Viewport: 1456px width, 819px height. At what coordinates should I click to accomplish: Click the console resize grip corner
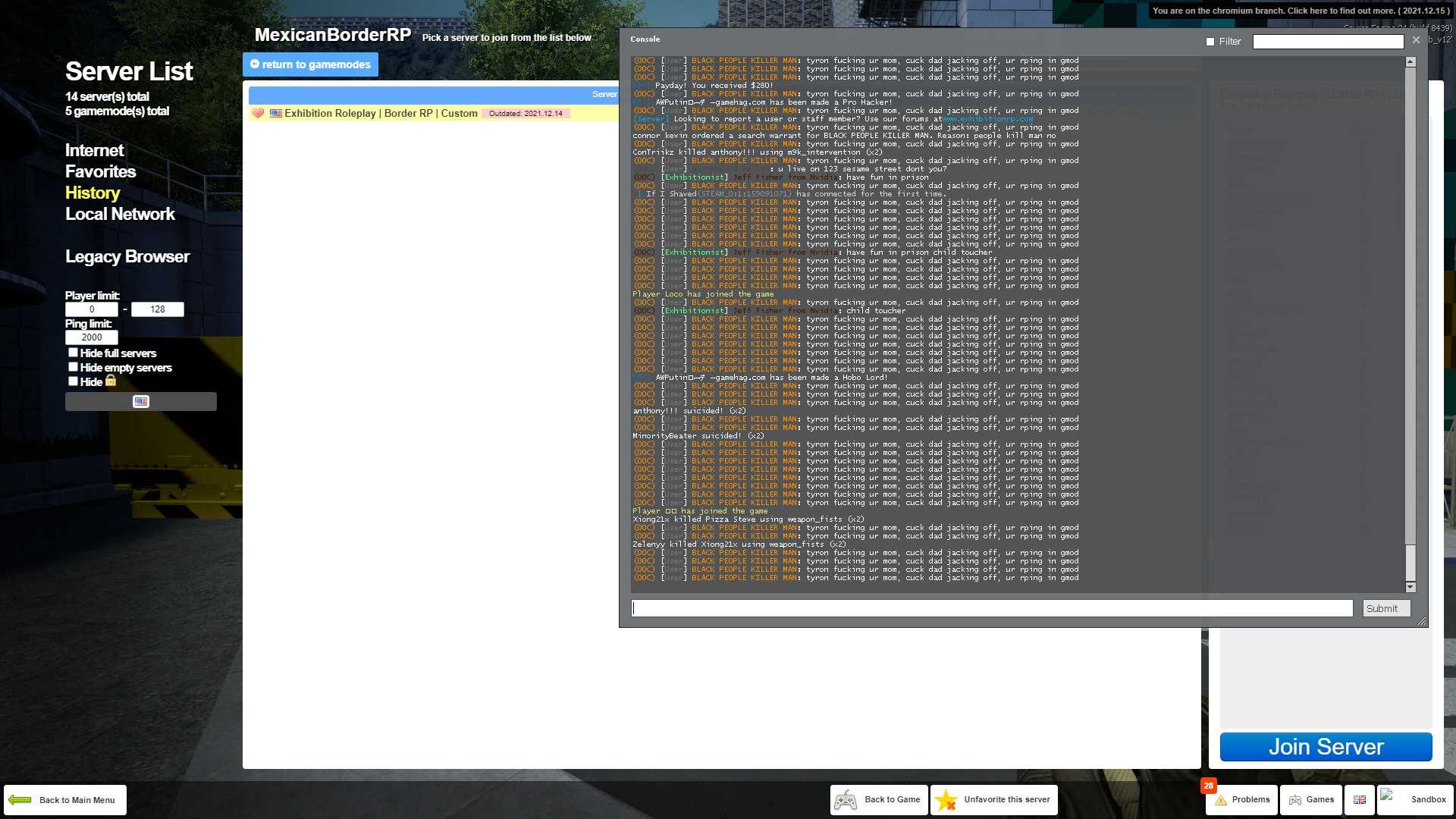click(1422, 621)
